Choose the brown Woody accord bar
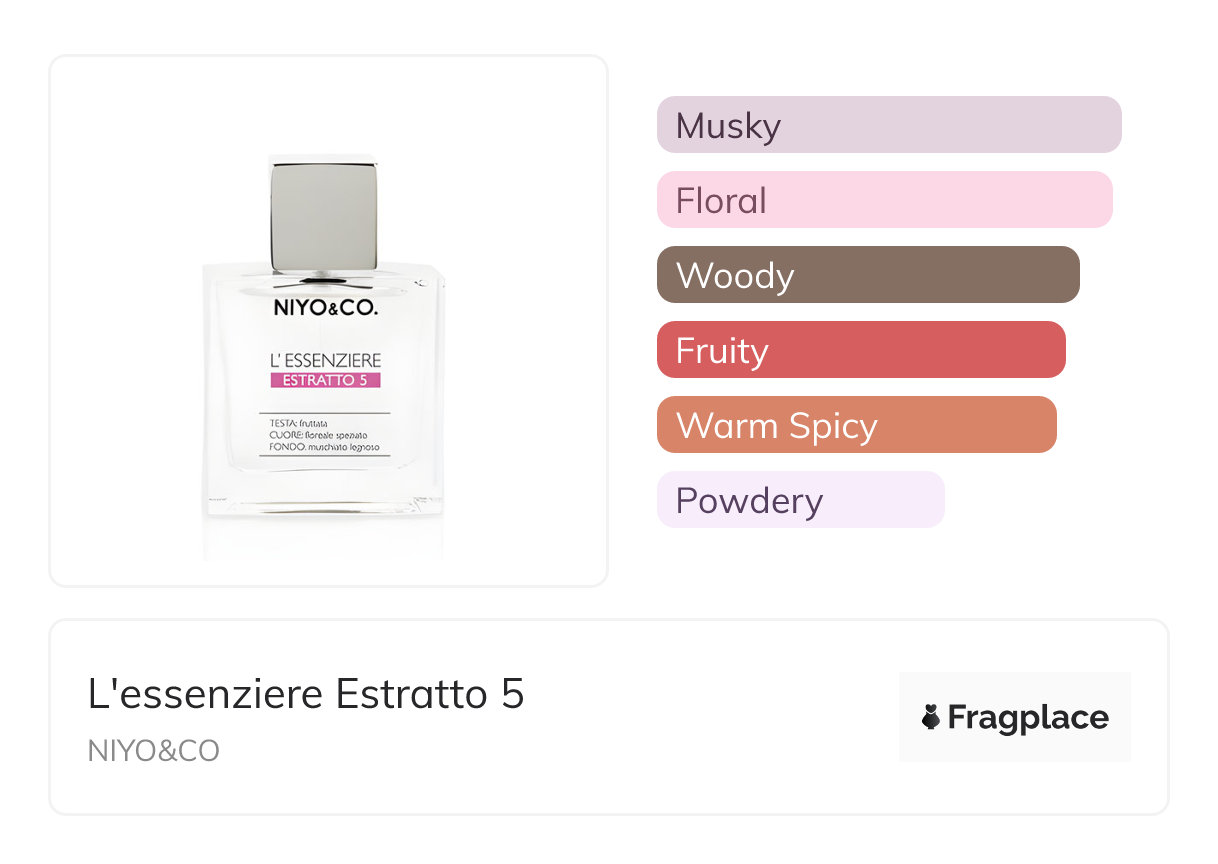 pos(867,275)
